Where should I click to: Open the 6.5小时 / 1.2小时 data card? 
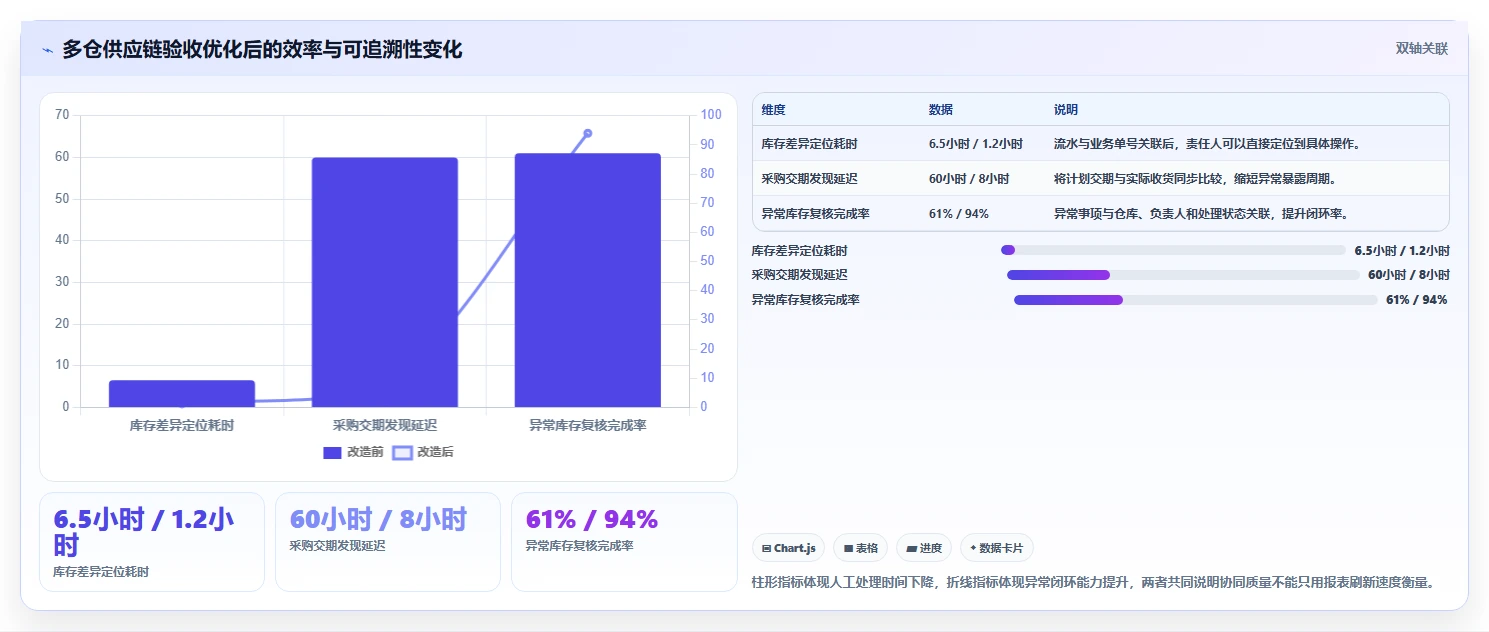152,542
